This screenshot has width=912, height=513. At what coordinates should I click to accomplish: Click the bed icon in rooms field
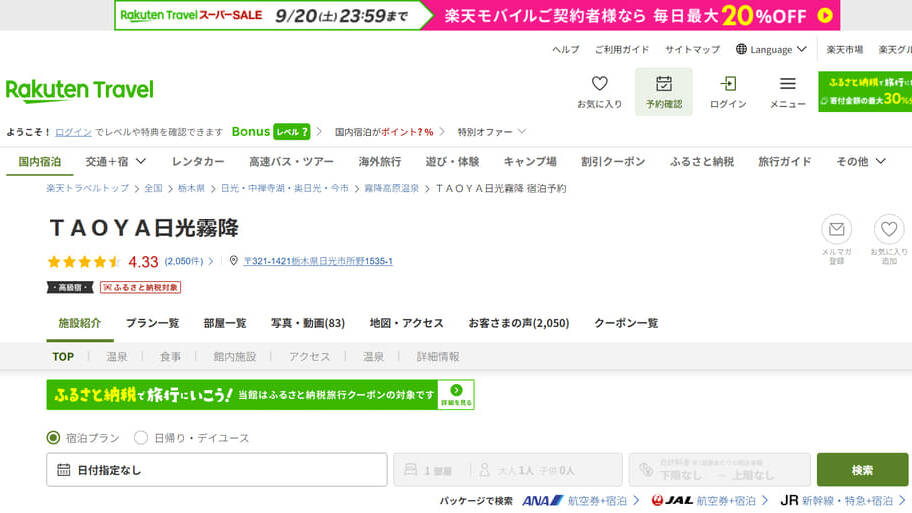tap(411, 469)
